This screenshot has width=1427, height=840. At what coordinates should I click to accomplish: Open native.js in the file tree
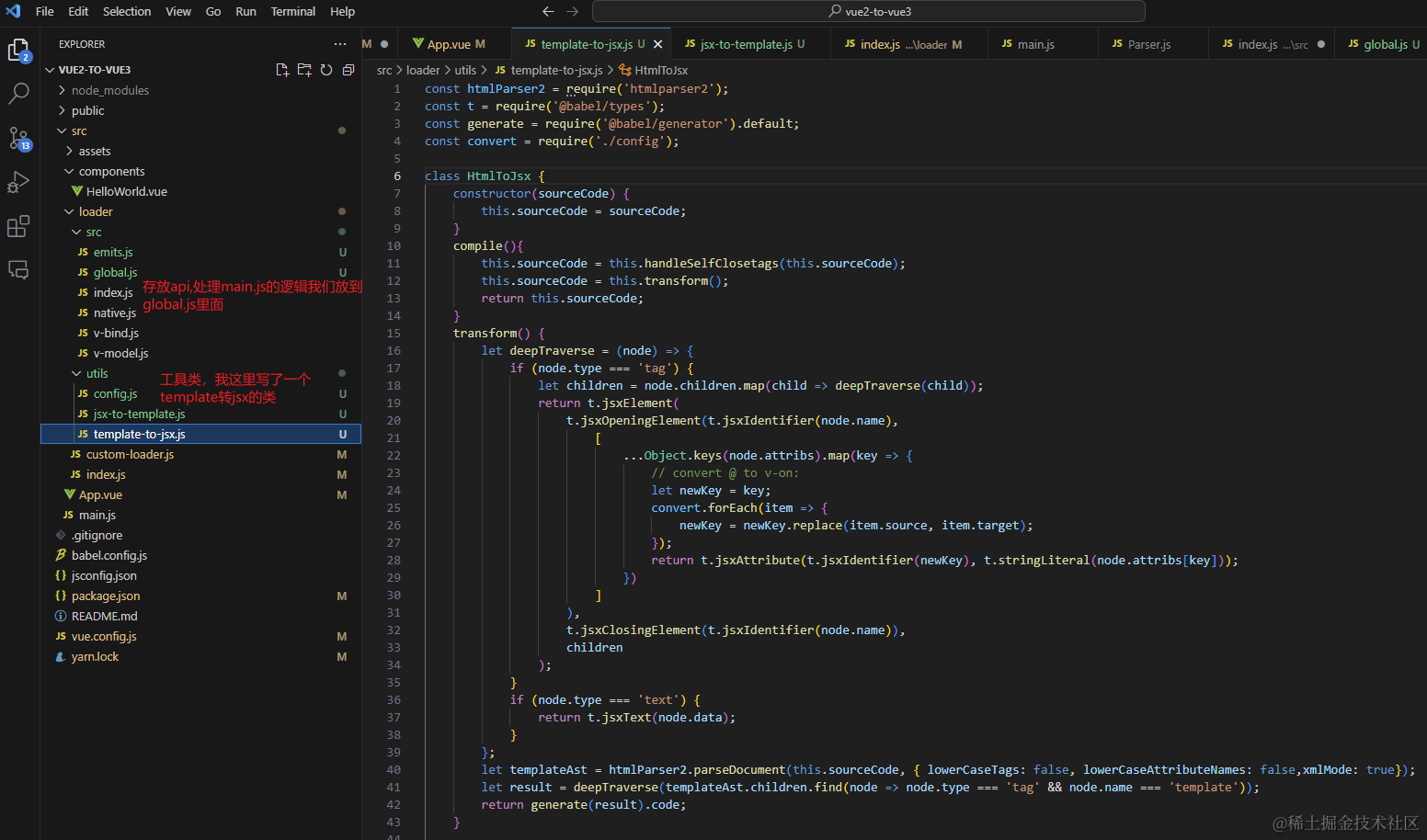200,312
